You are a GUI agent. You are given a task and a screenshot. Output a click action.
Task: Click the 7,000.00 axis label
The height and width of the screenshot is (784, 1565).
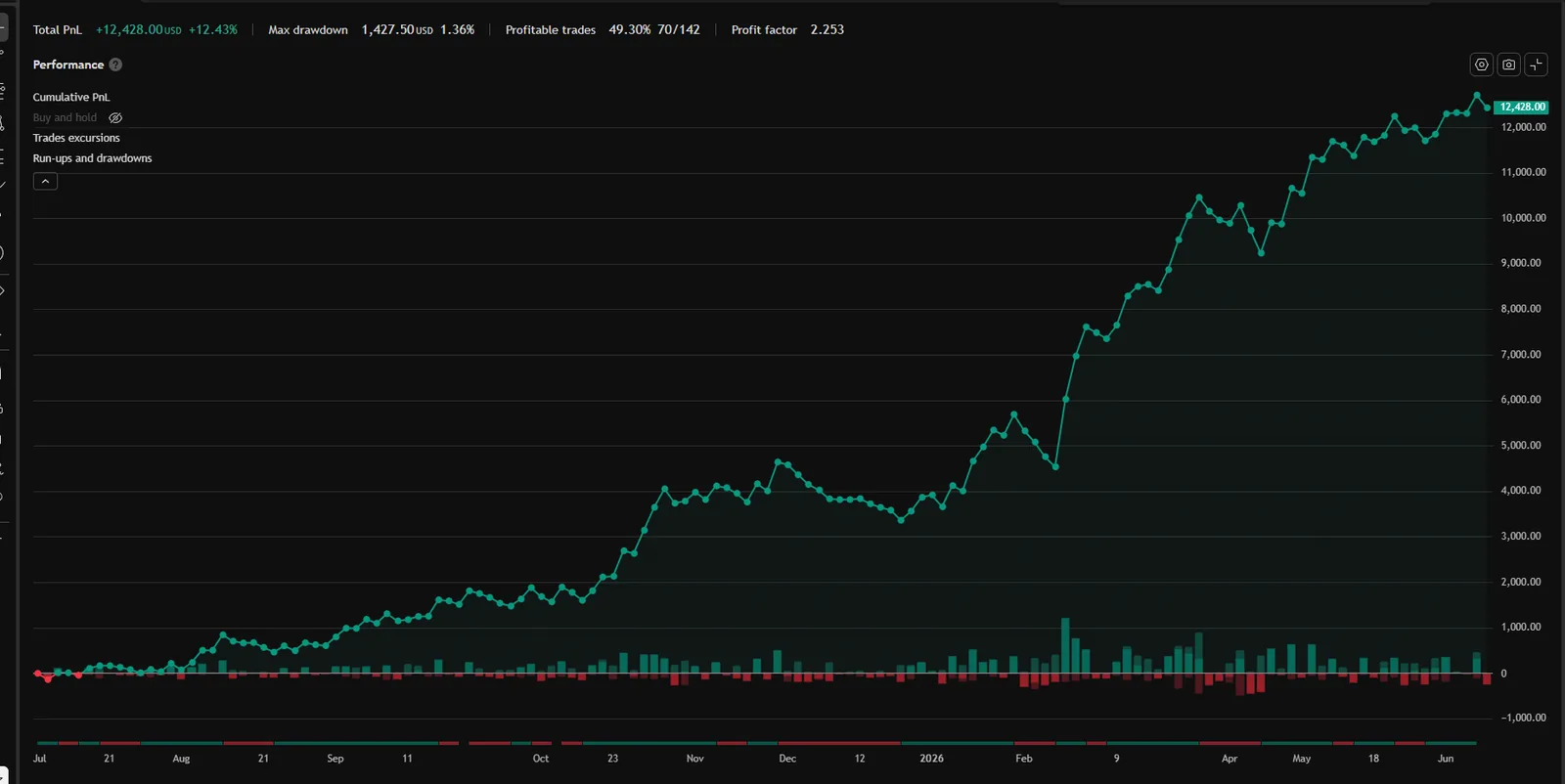(x=1521, y=355)
